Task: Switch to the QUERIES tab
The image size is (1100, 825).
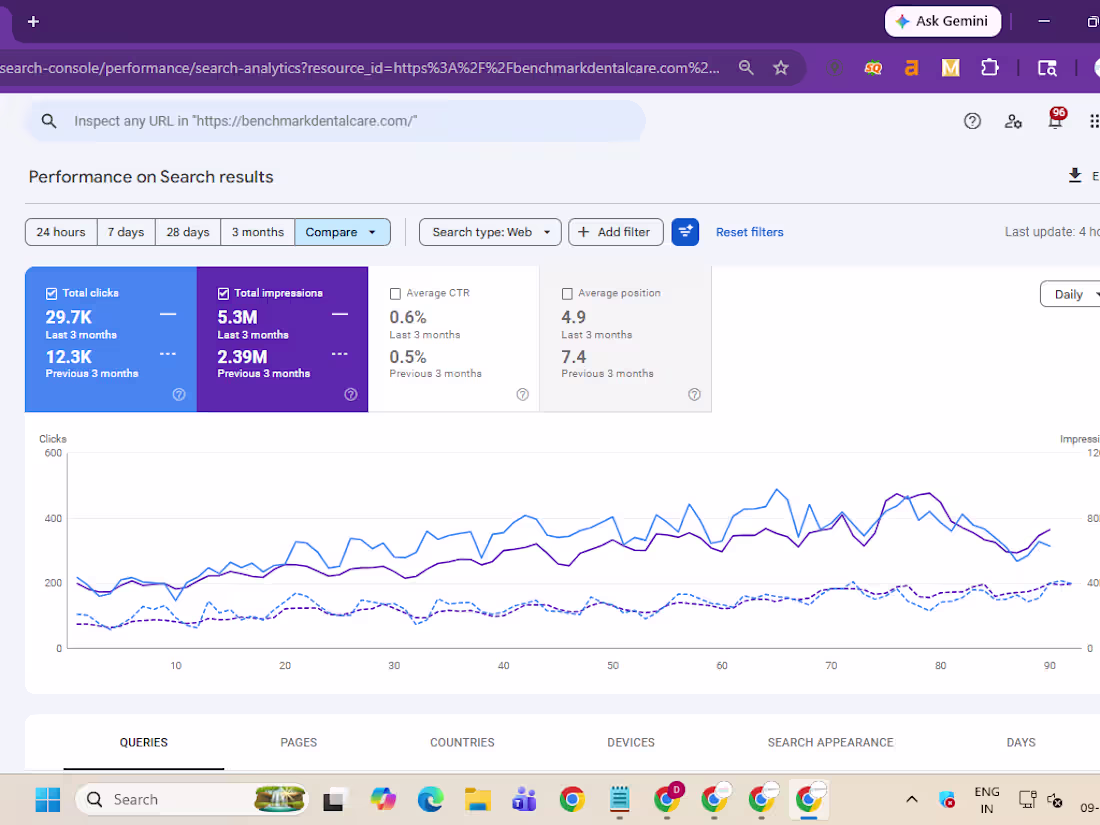Action: (x=144, y=742)
